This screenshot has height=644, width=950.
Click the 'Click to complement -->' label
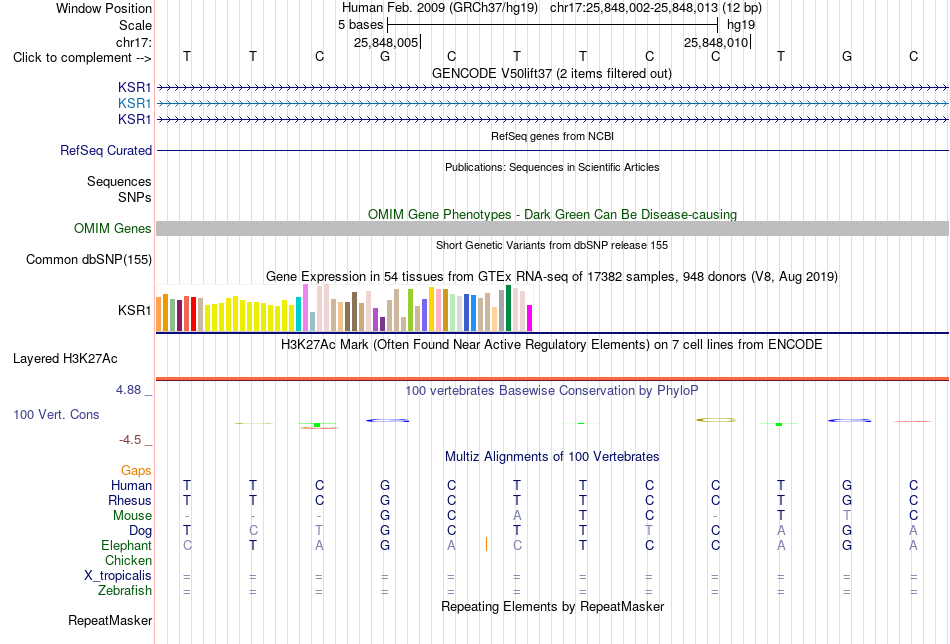[x=82, y=58]
